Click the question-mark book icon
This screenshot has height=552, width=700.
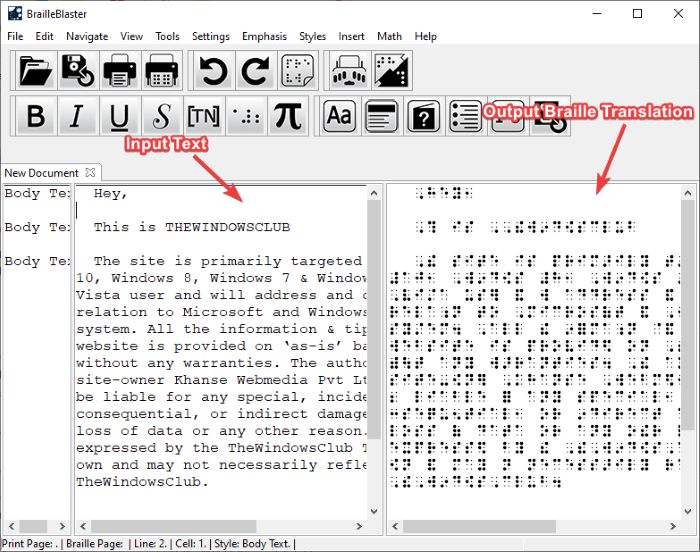pyautogui.click(x=423, y=116)
